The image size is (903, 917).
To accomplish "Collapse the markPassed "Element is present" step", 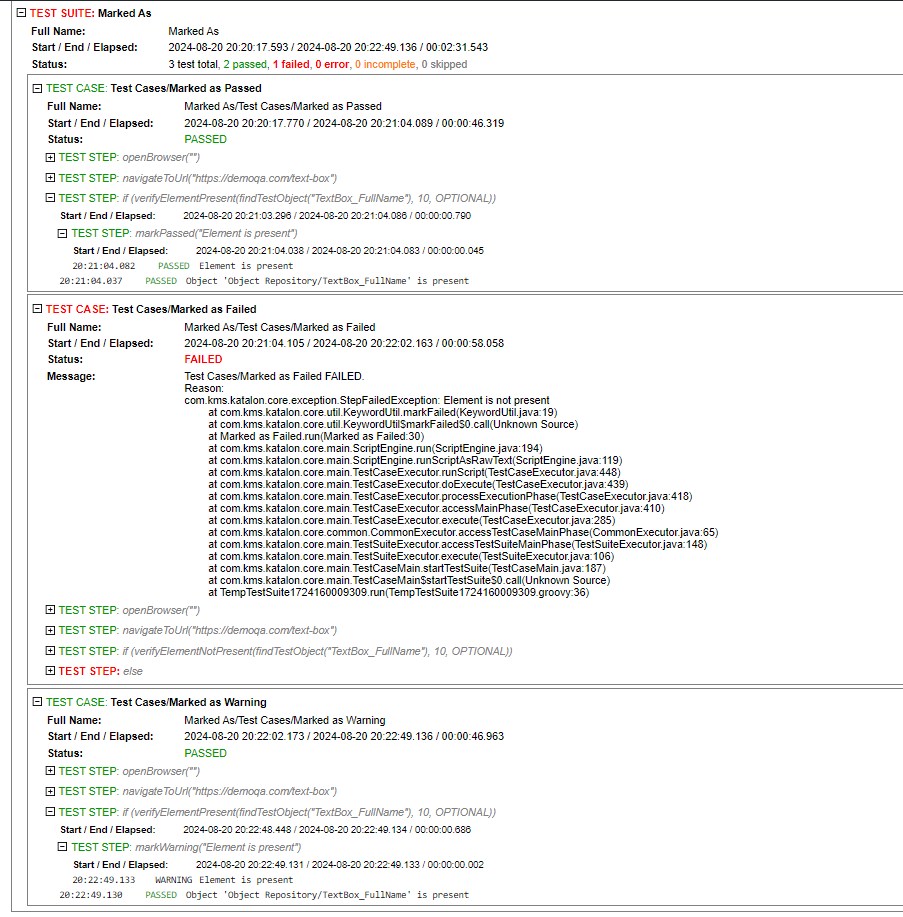I will (x=64, y=233).
